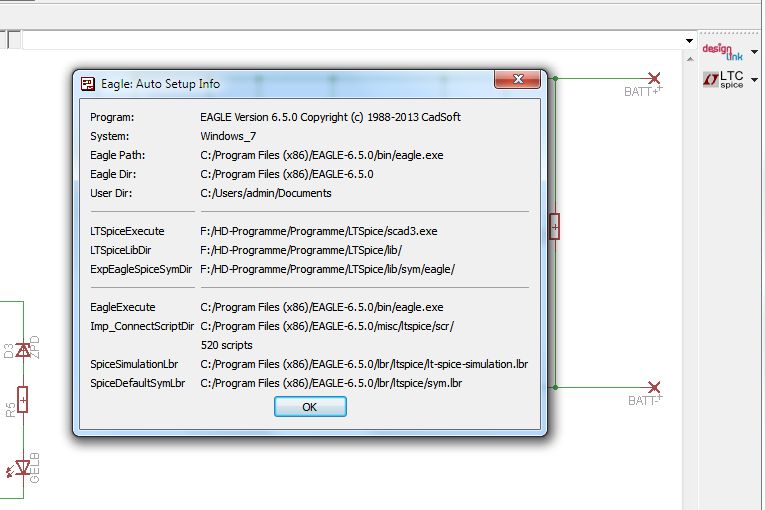Click the LTSpiceLibDir label

tap(121, 250)
